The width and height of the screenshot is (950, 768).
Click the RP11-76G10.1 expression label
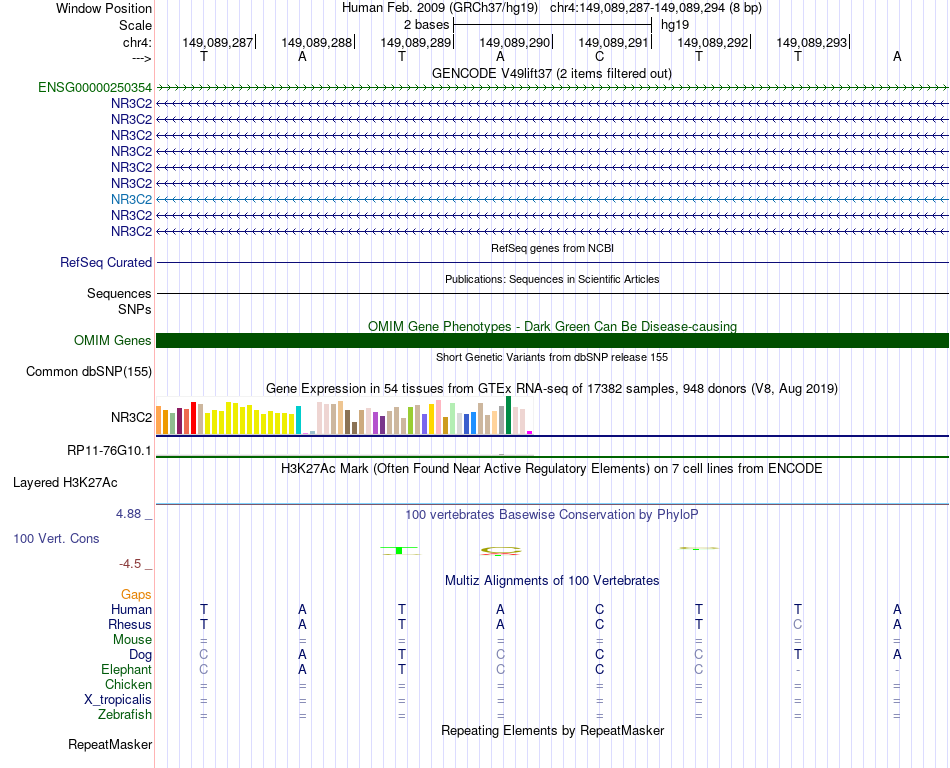[x=109, y=451]
